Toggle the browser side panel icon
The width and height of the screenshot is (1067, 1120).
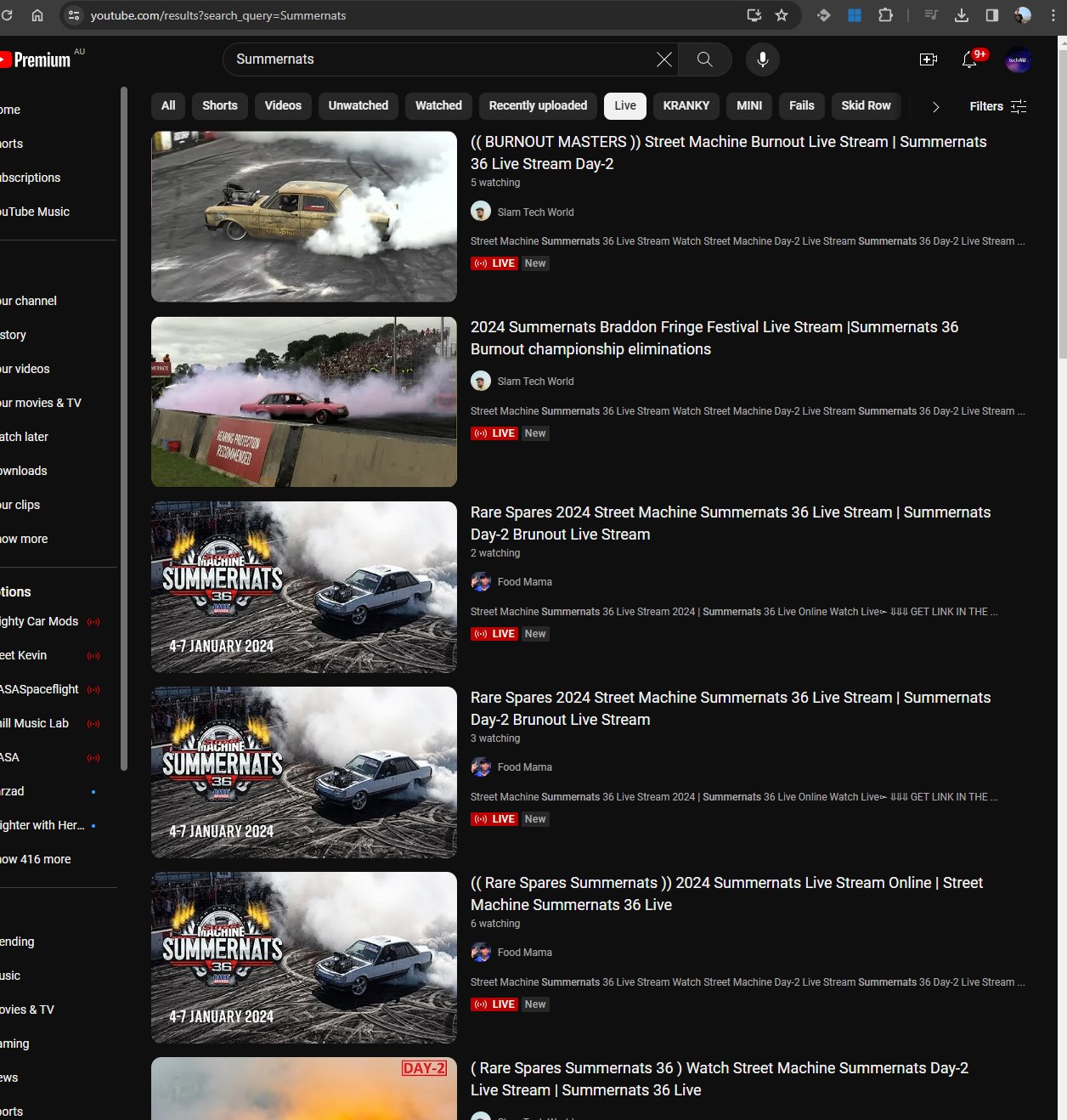(x=992, y=15)
